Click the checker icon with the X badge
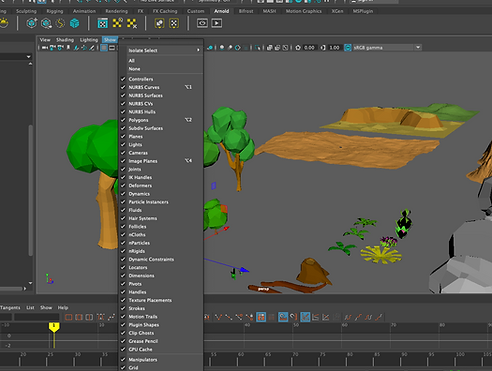 132,23
